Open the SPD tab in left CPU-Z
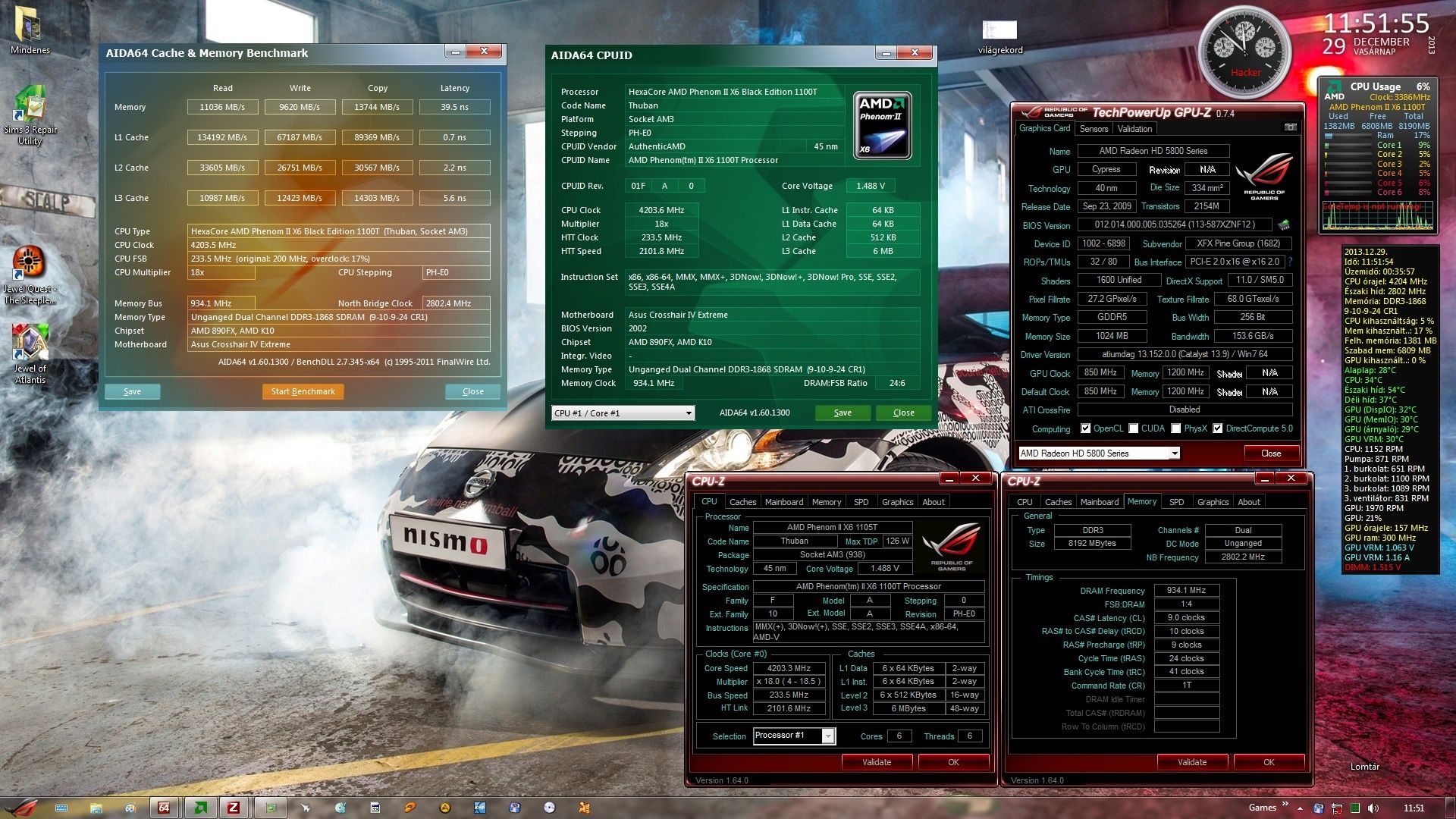Image resolution: width=1456 pixels, height=819 pixels. point(861,502)
